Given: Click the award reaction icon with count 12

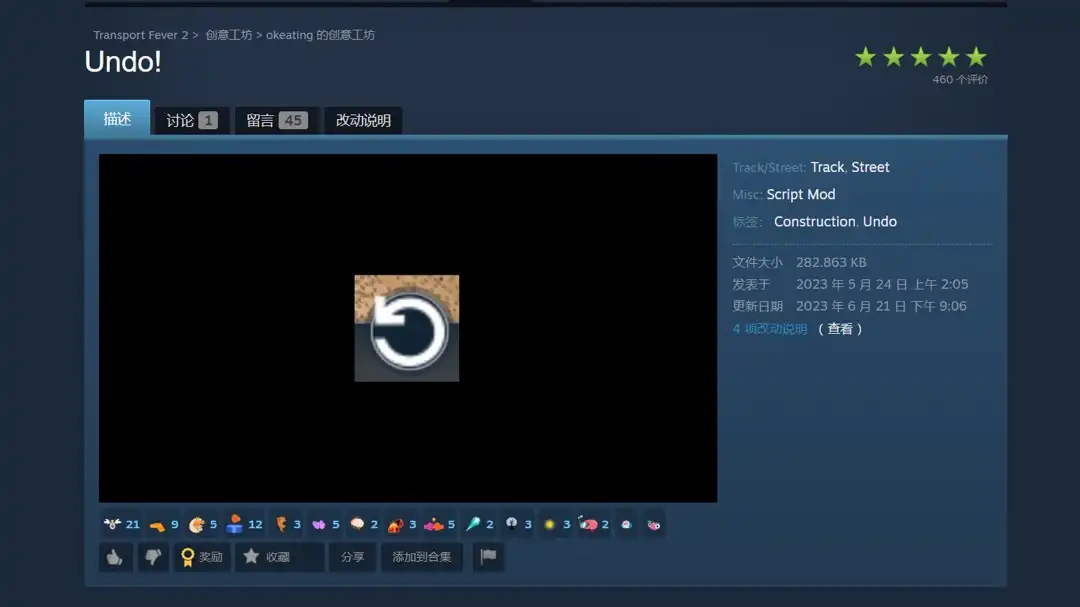Looking at the screenshot, I should [x=245, y=524].
